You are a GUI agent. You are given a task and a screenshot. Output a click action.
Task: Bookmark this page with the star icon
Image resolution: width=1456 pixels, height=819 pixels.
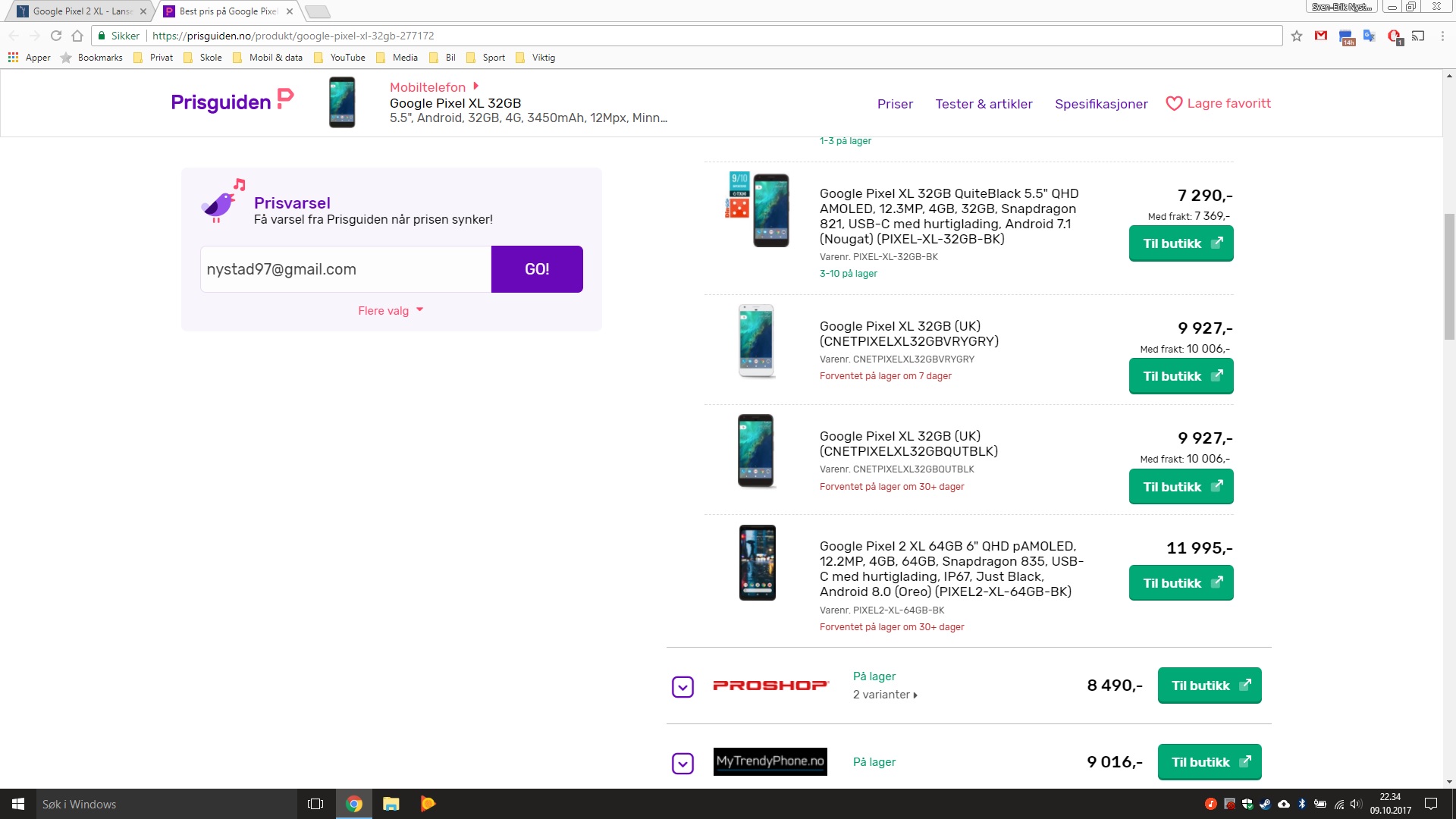1297,36
